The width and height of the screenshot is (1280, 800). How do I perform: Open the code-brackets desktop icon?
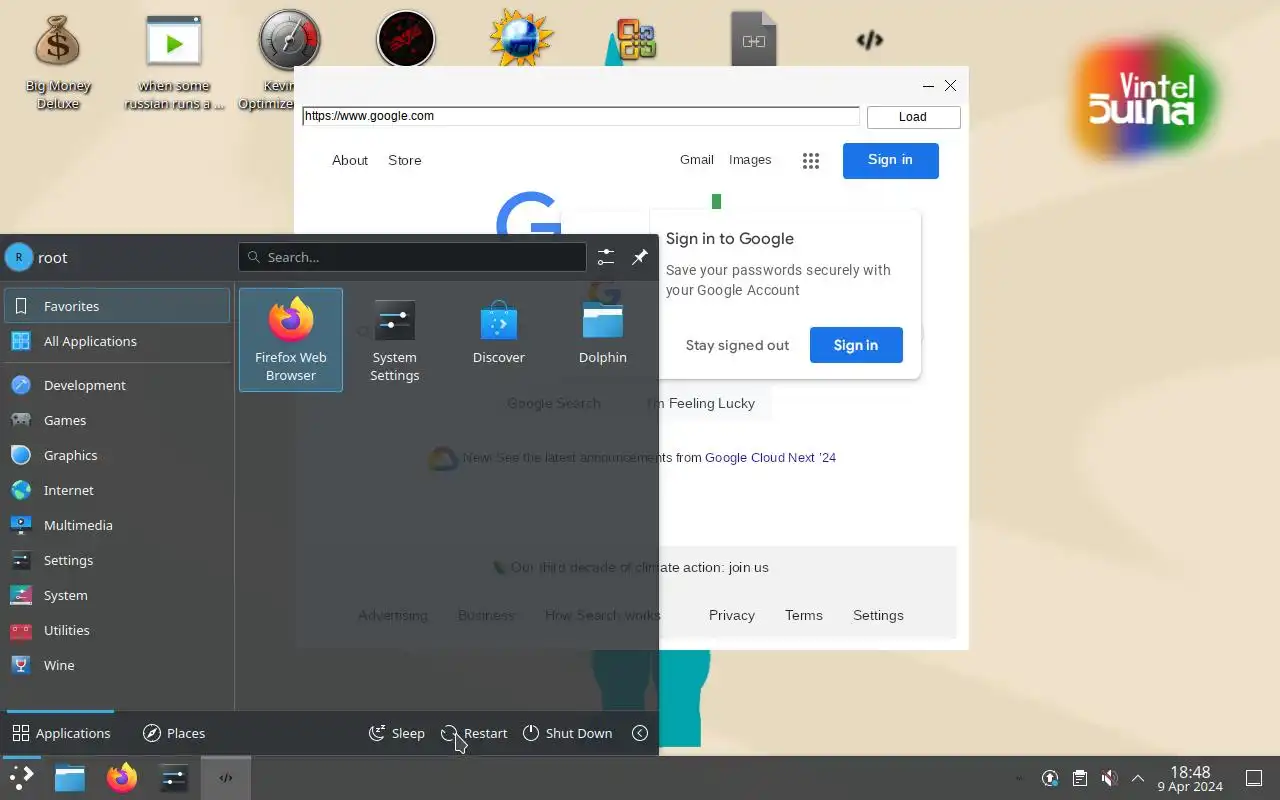[870, 40]
